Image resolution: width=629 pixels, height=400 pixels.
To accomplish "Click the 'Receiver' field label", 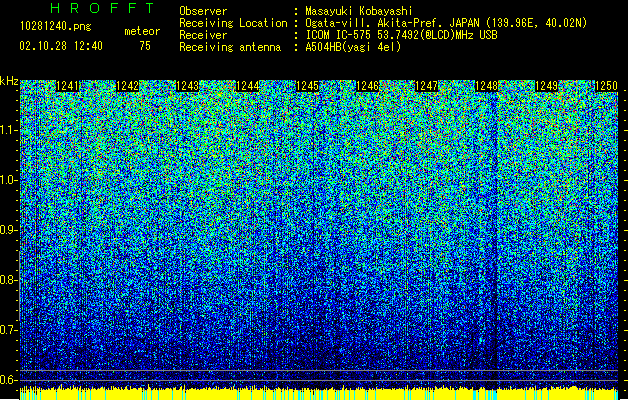I will 203,35.
